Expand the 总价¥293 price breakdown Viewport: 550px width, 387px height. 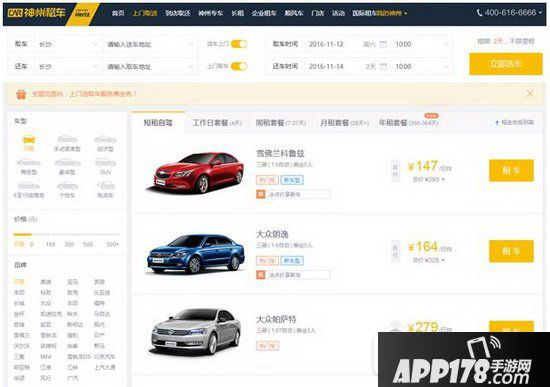coord(428,179)
